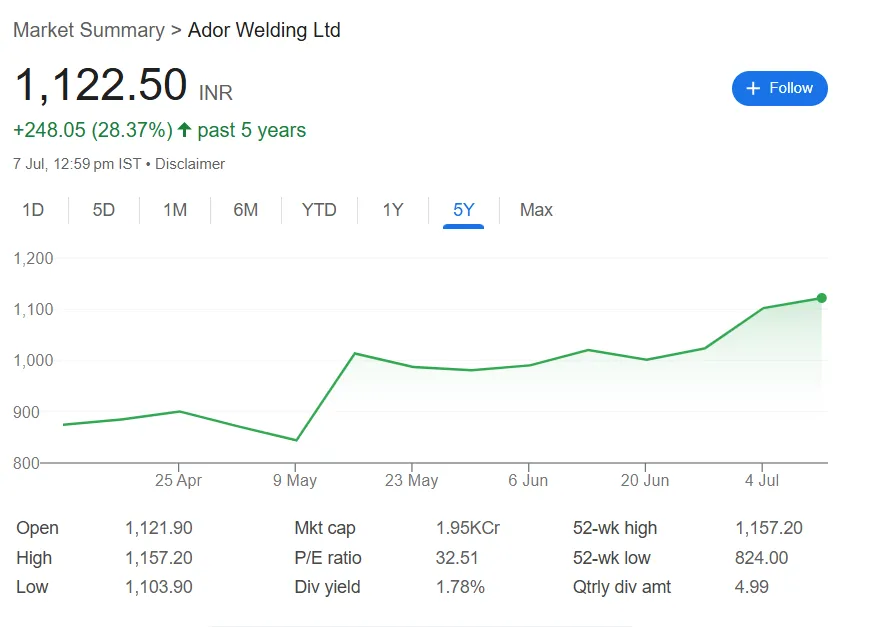Click the 25 Apr date axis label
The image size is (880, 627).
pyautogui.click(x=178, y=481)
